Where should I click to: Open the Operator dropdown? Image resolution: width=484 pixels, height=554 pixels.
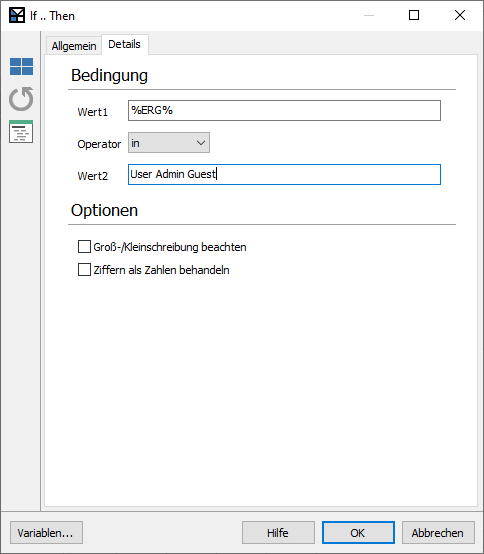(x=169, y=143)
